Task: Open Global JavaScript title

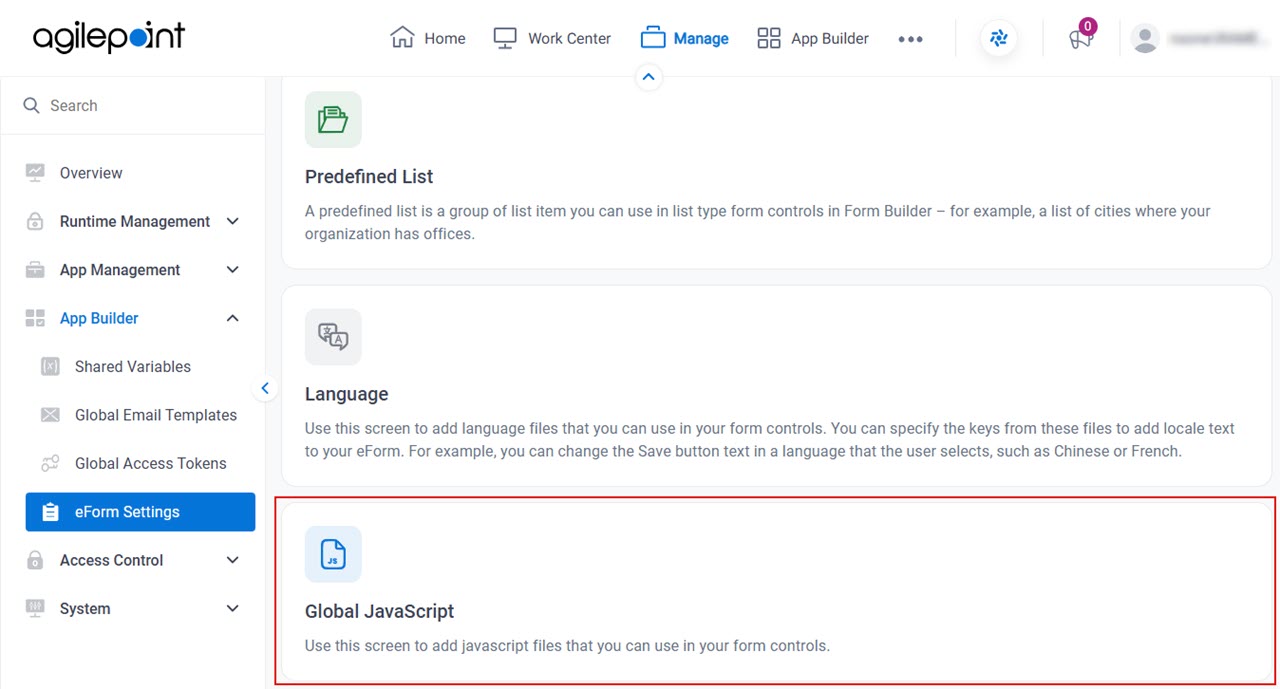Action: [379, 611]
